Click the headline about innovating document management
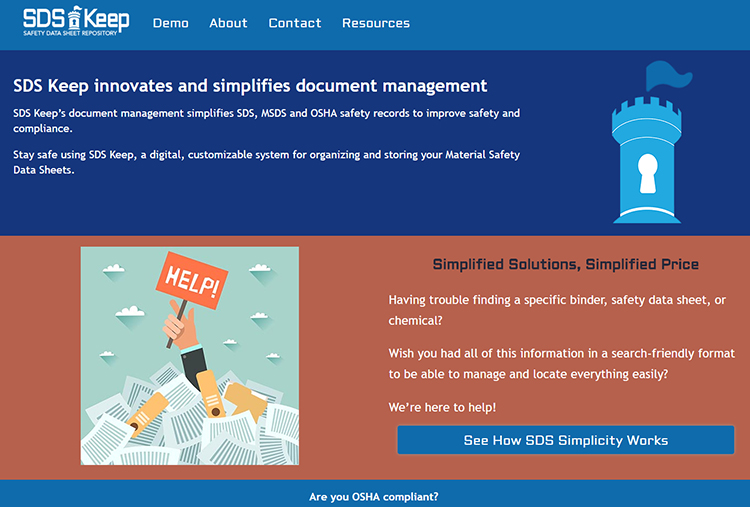750x507 pixels. click(250, 86)
